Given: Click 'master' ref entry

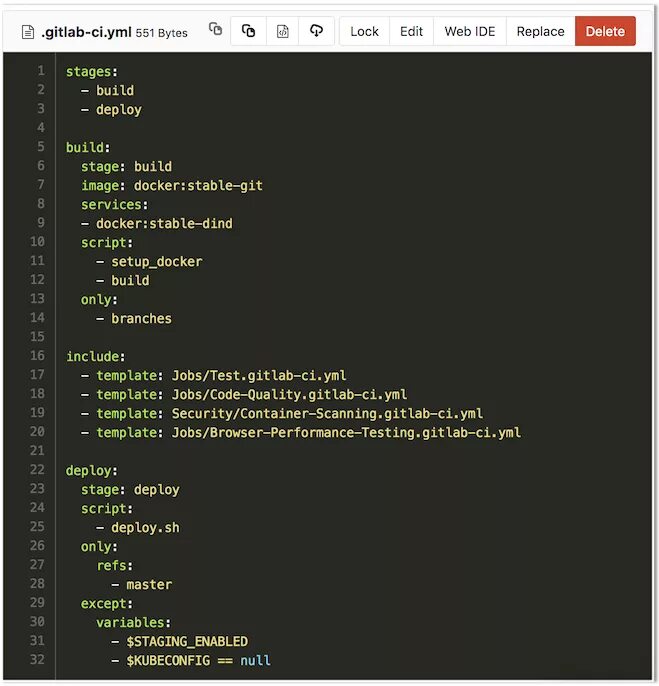Looking at the screenshot, I should pyautogui.click(x=149, y=584).
